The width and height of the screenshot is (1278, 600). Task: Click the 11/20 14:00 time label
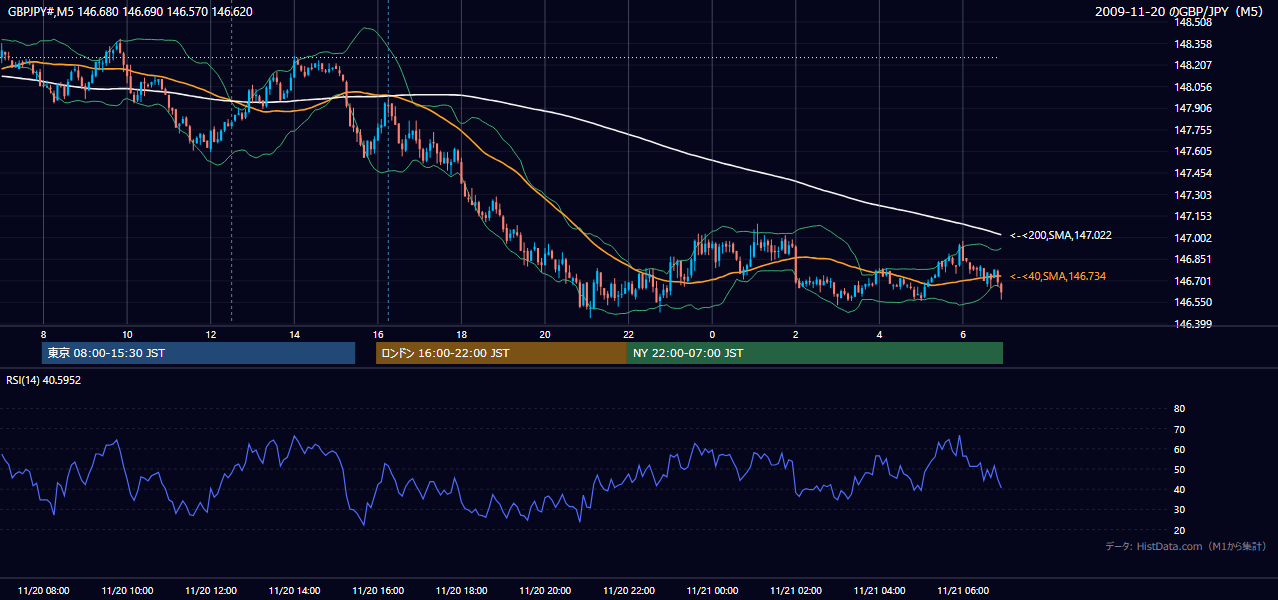[x=294, y=591]
